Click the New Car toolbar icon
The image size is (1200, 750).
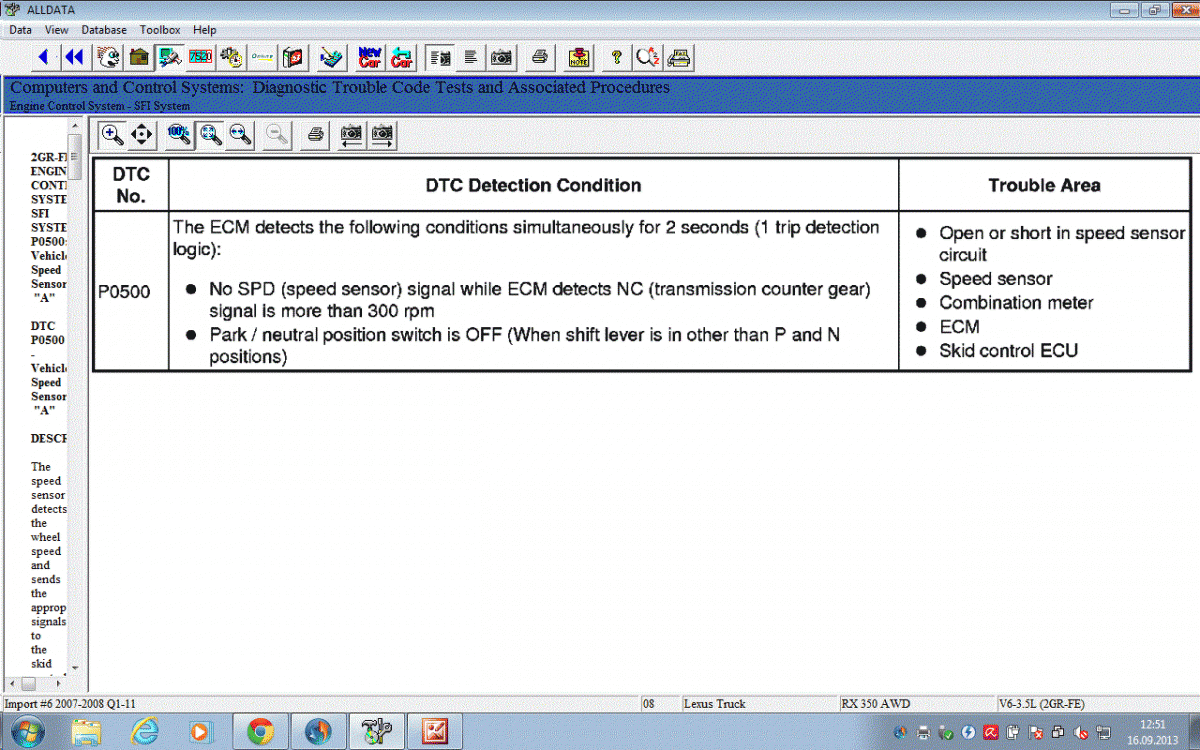pyautogui.click(x=369, y=57)
